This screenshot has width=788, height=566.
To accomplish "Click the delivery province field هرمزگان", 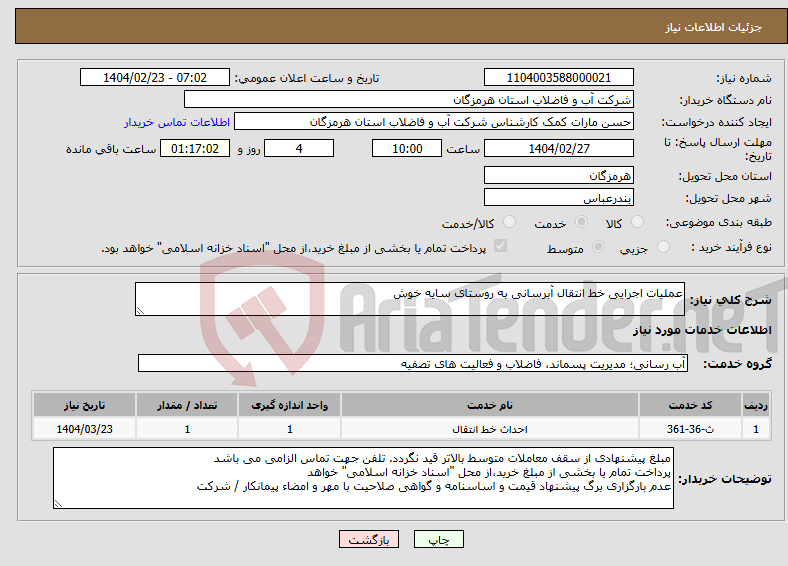I will 559,175.
